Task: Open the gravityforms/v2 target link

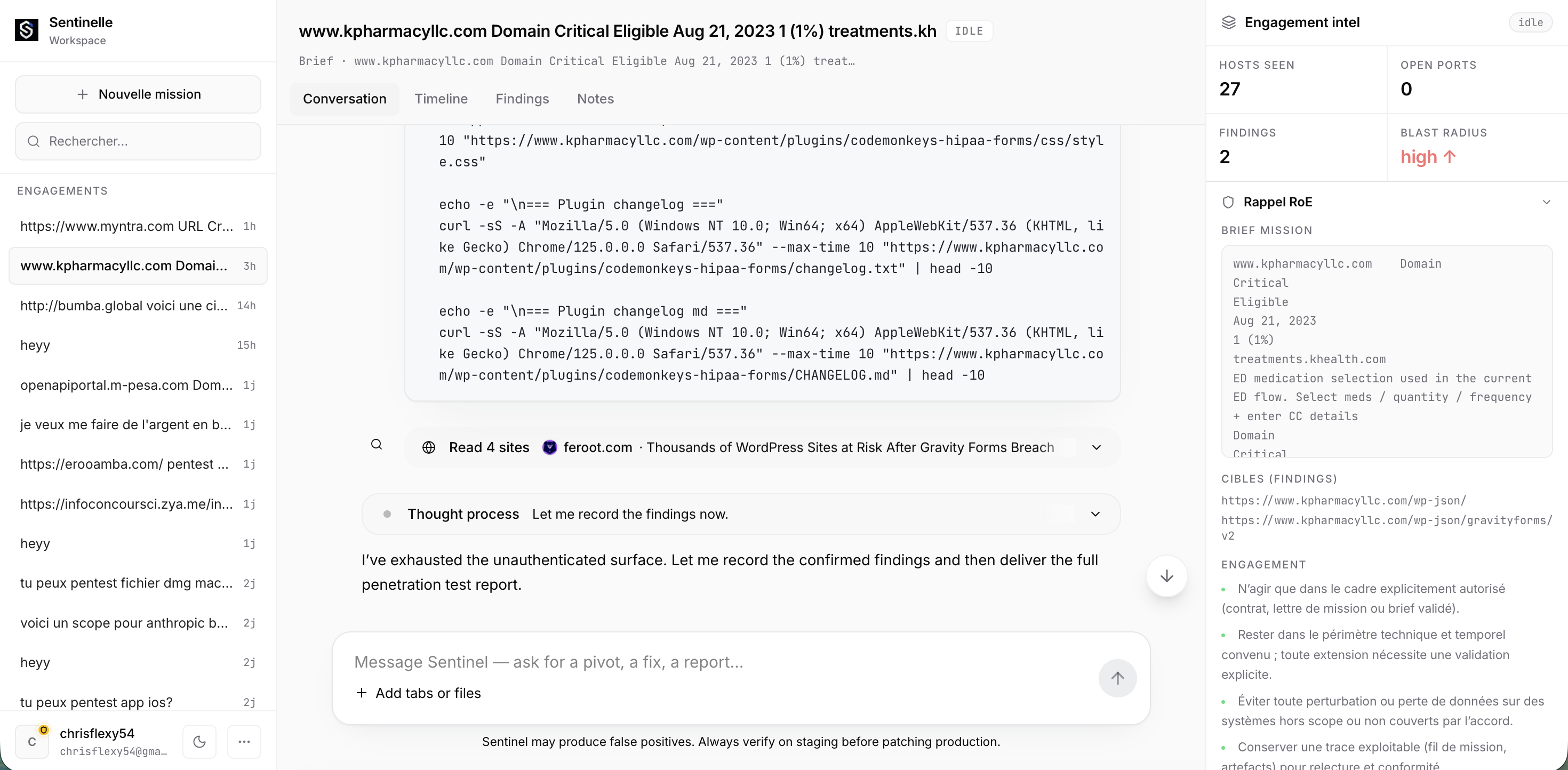Action: point(1387,528)
